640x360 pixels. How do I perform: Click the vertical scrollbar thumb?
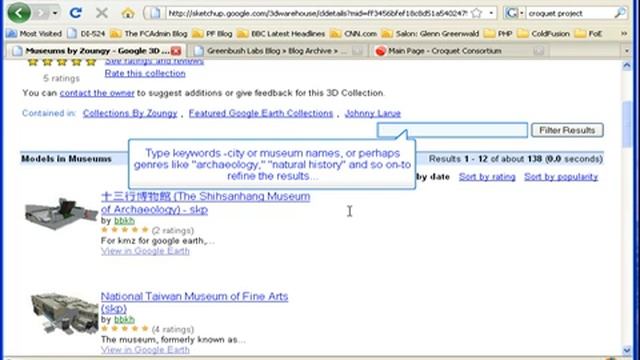click(x=627, y=124)
